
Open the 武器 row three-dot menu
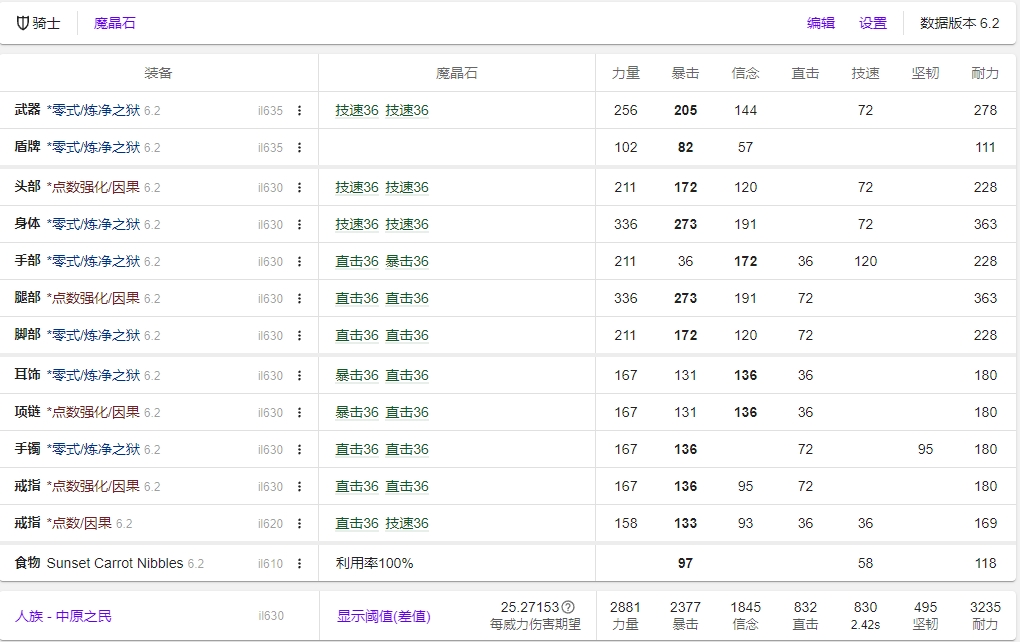click(x=299, y=111)
